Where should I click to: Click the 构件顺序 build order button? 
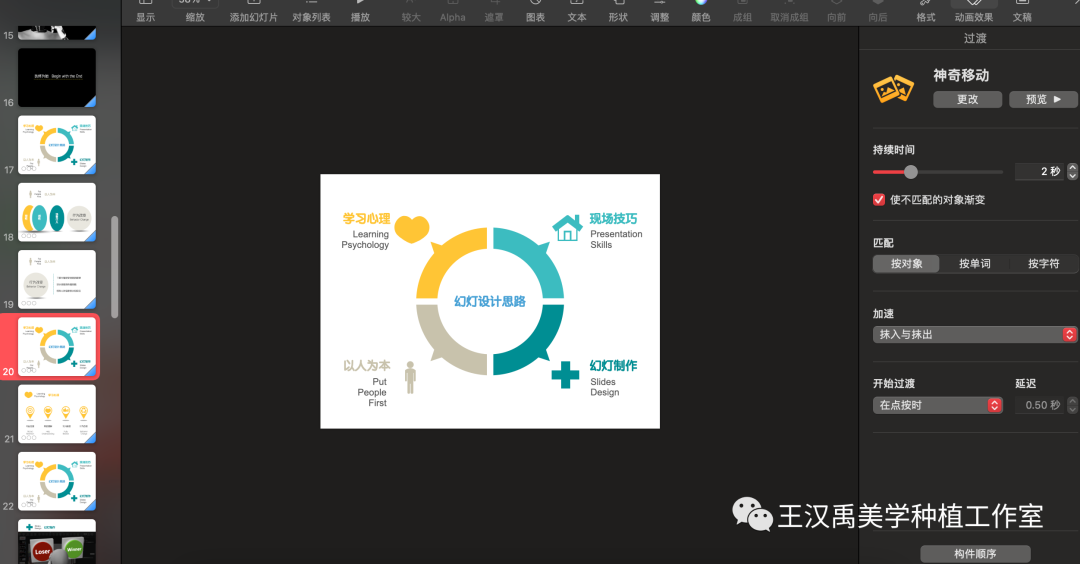[975, 554]
